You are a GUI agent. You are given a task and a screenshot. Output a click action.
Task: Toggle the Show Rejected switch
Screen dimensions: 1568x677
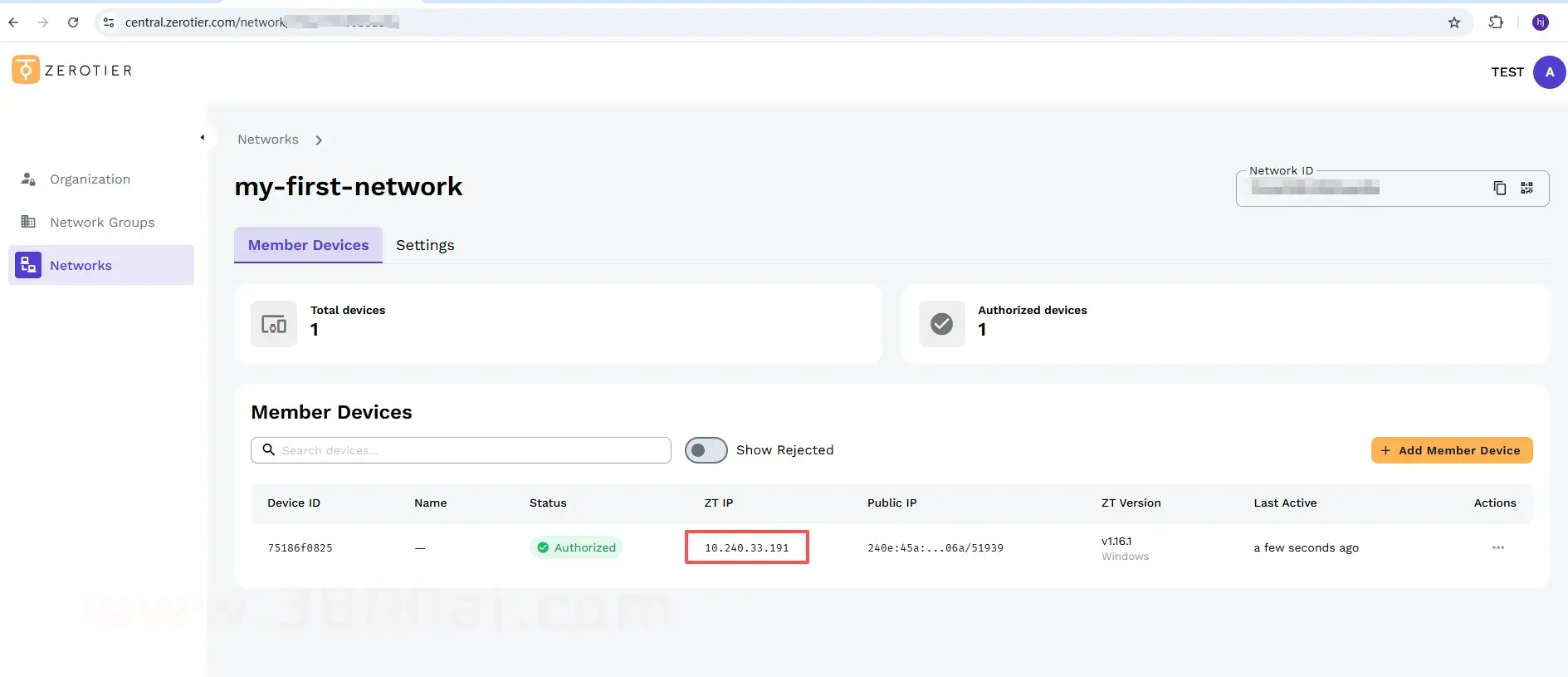pyautogui.click(x=706, y=450)
